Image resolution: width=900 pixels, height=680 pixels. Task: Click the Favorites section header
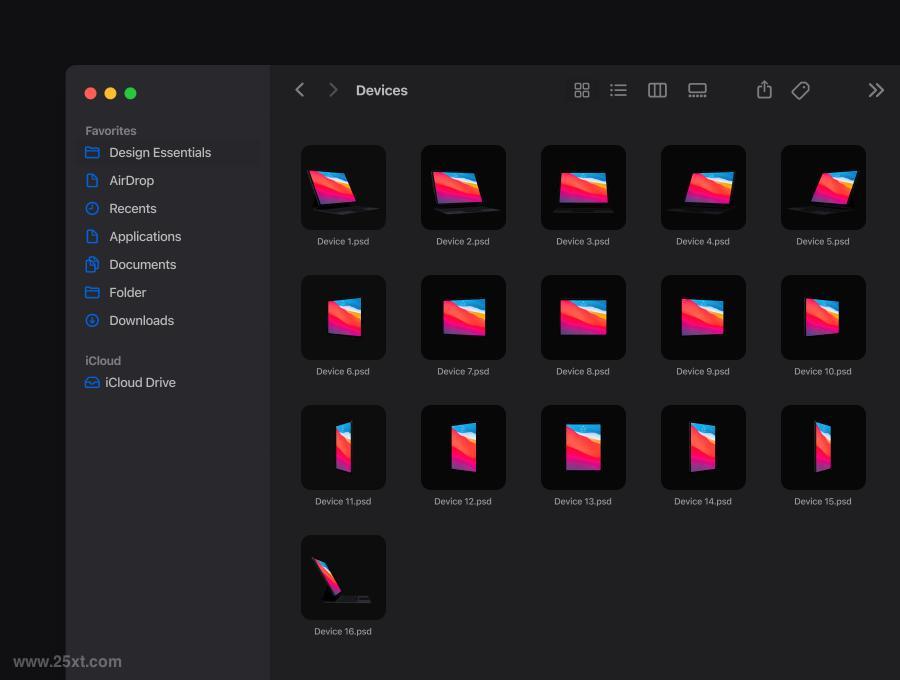click(x=111, y=131)
